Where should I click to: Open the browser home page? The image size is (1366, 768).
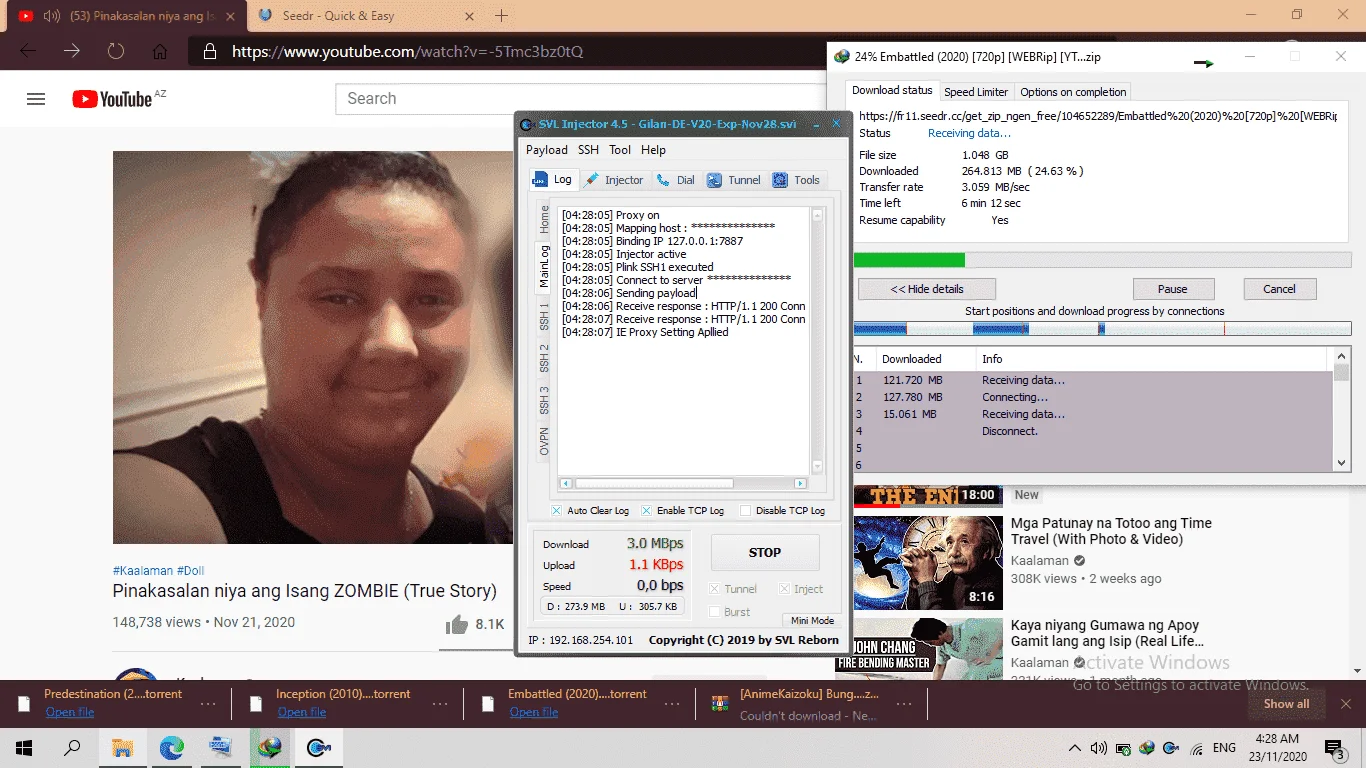pos(160,51)
